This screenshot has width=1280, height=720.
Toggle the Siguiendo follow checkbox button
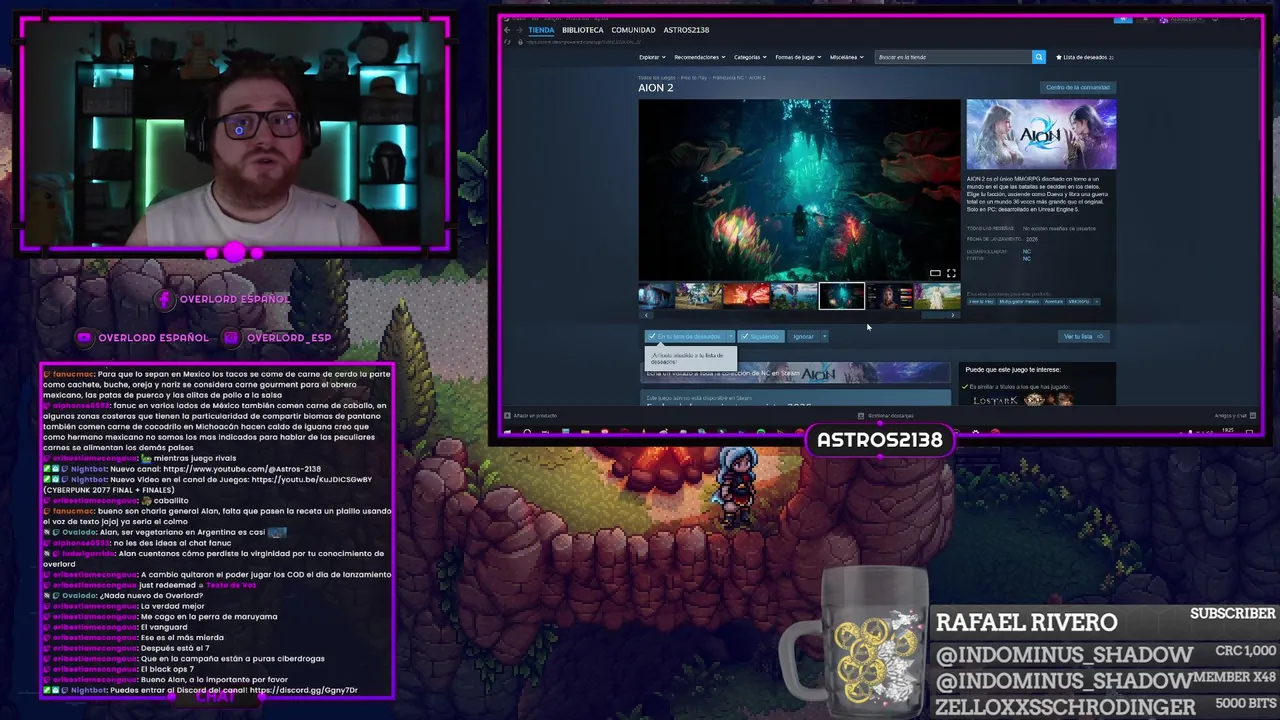pyautogui.click(x=761, y=336)
